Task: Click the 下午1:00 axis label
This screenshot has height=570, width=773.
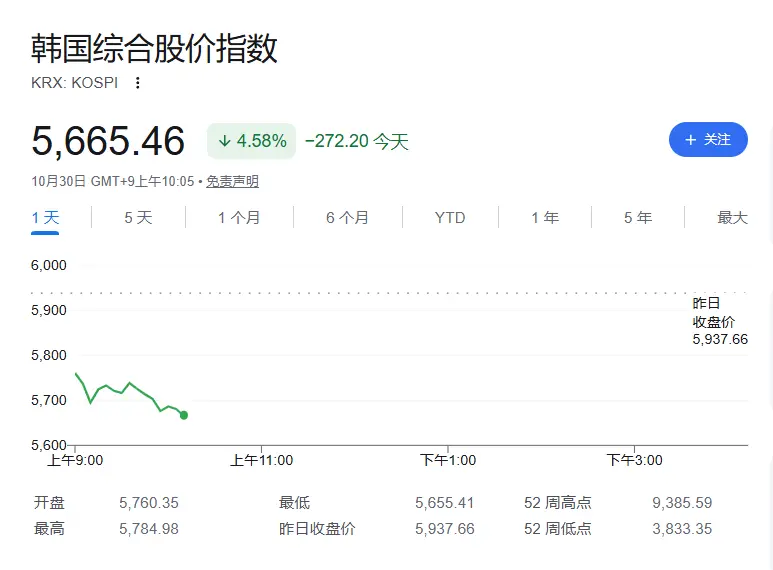Action: pyautogui.click(x=448, y=460)
